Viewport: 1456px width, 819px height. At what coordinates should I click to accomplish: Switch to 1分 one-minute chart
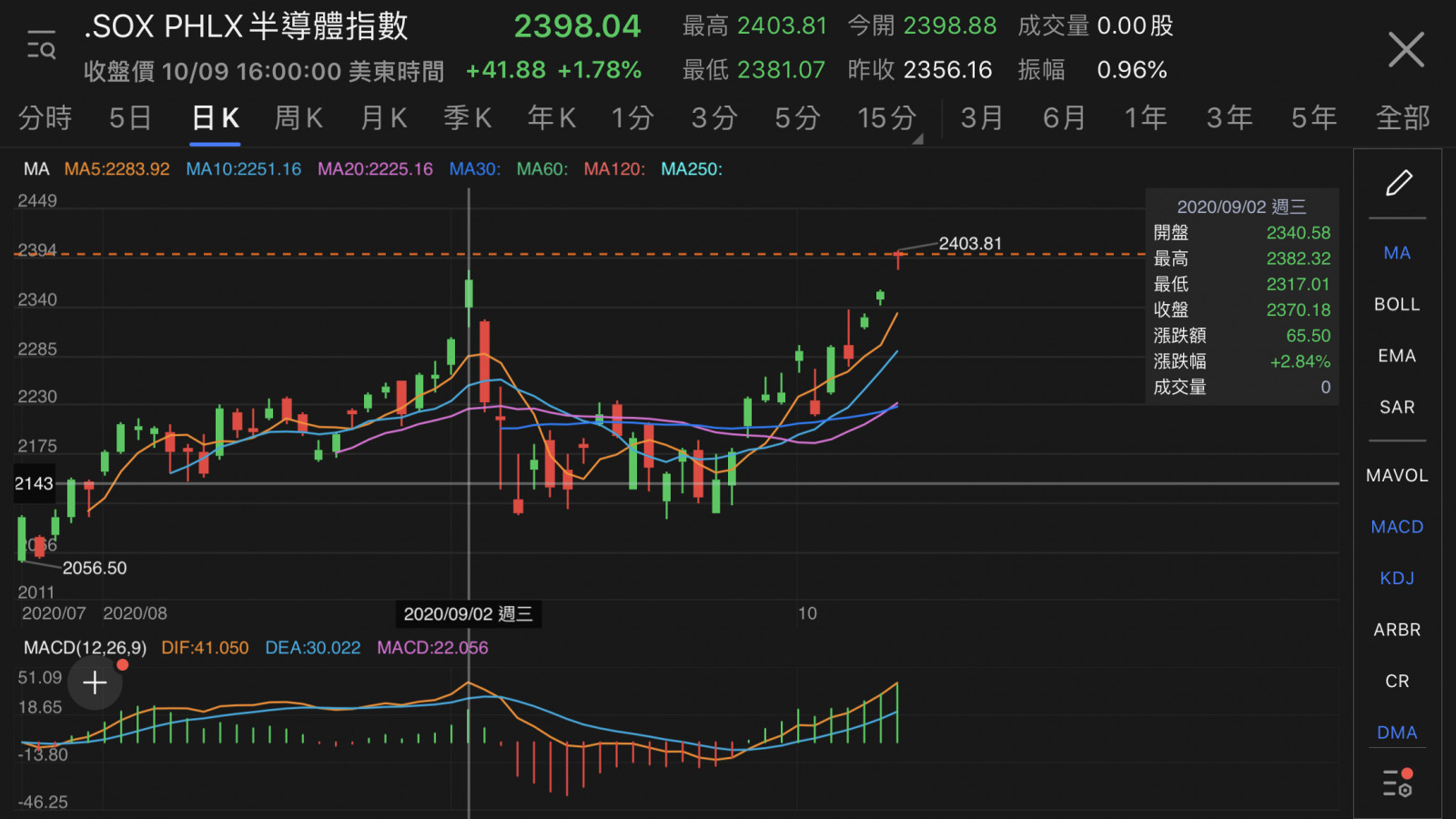click(x=632, y=118)
